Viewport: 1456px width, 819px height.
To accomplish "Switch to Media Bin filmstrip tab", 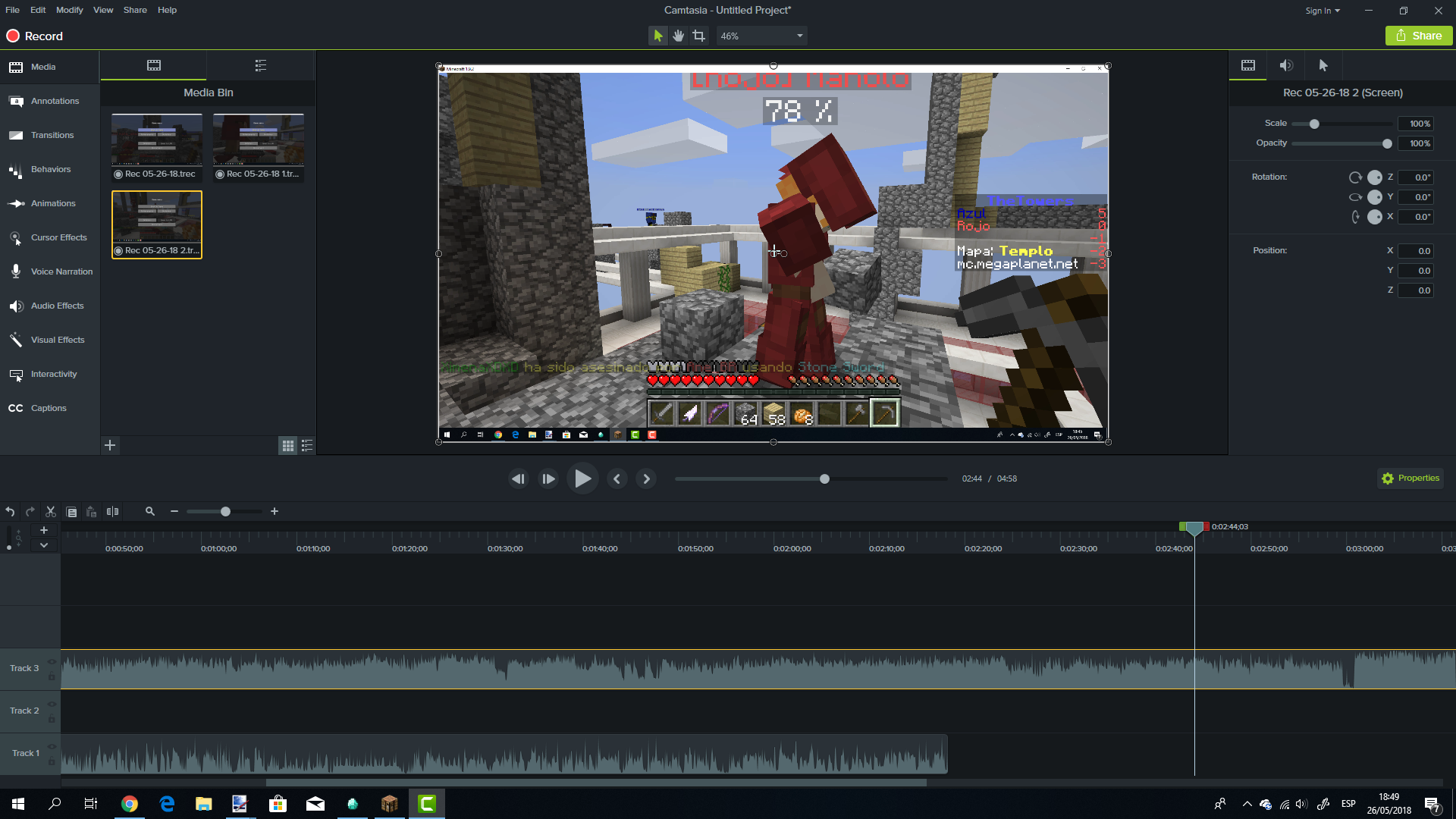I will pyautogui.click(x=154, y=65).
